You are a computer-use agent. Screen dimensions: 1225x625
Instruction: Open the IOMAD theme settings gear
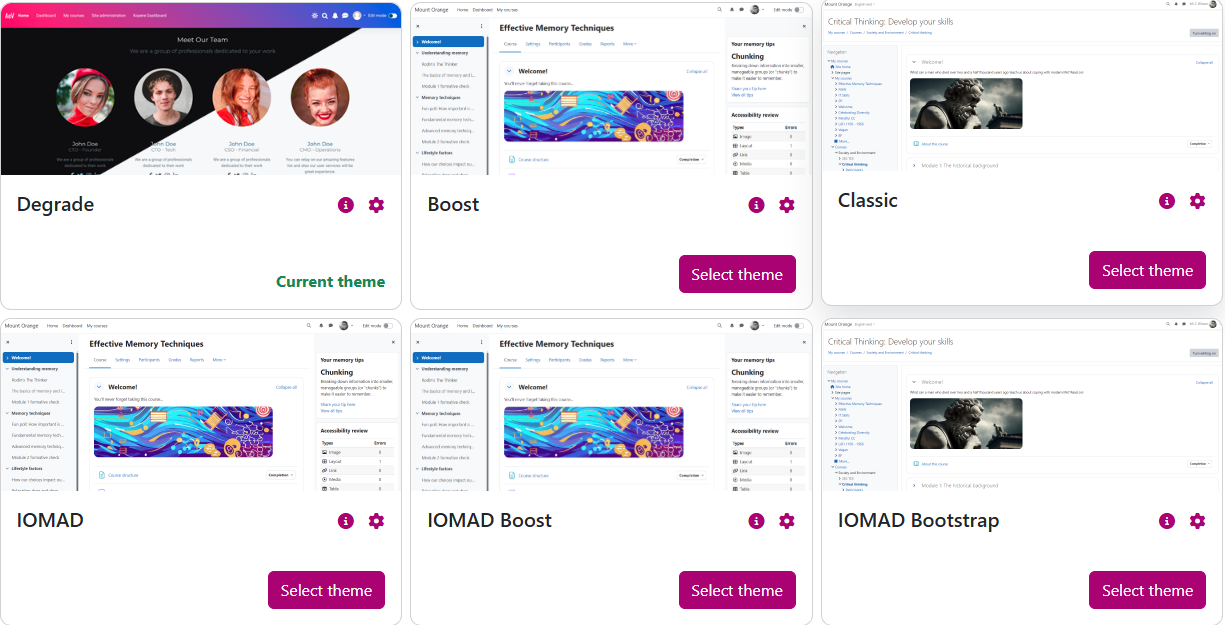click(x=376, y=521)
